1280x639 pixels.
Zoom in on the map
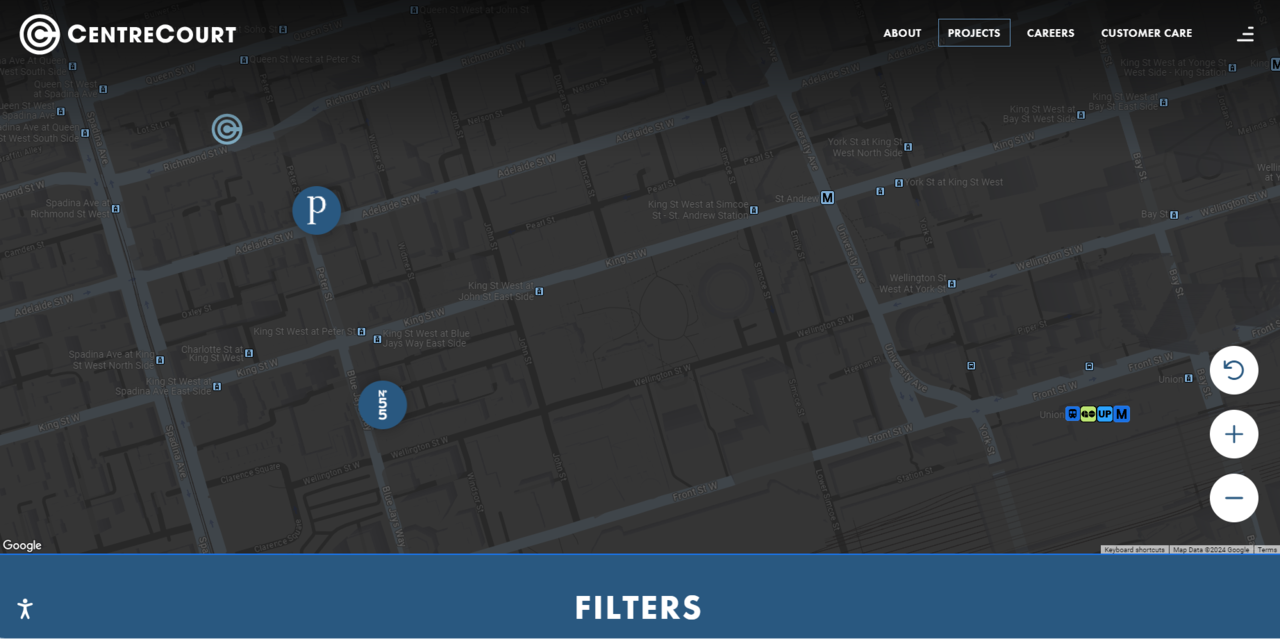pyautogui.click(x=1234, y=434)
